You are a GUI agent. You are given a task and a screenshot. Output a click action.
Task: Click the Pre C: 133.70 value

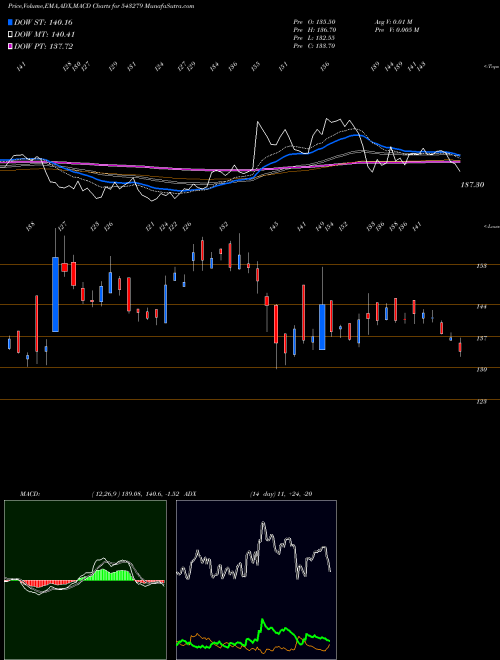point(314,46)
